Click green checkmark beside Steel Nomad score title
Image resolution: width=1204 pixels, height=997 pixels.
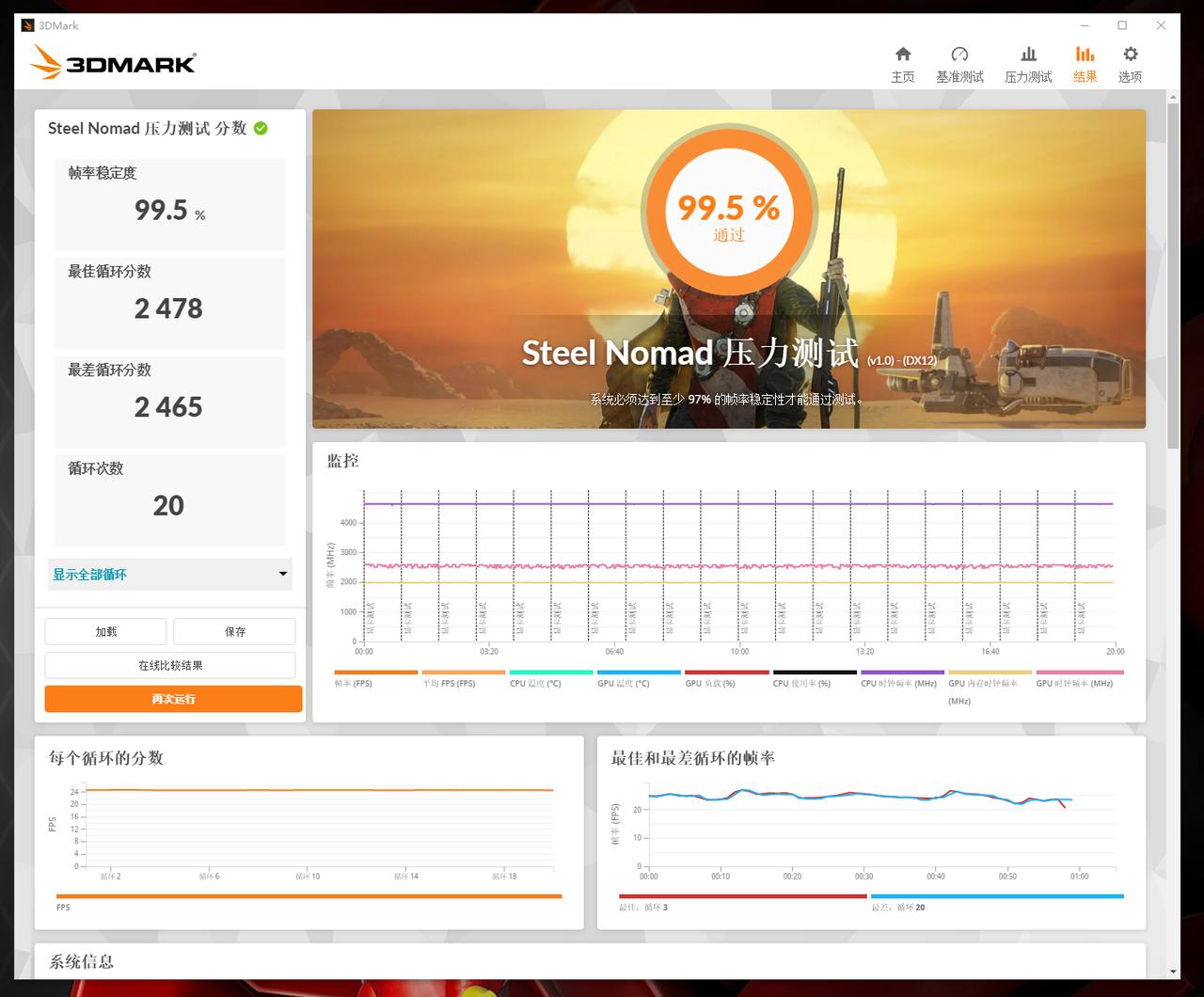(261, 128)
